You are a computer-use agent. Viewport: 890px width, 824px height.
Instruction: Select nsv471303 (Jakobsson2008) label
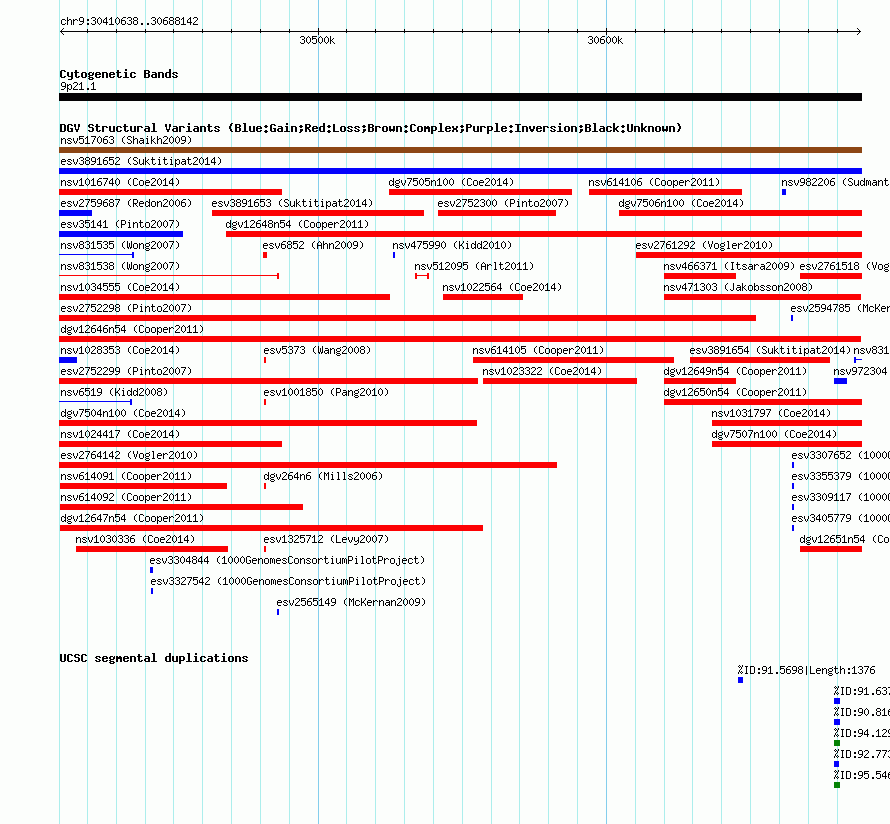(x=738, y=287)
